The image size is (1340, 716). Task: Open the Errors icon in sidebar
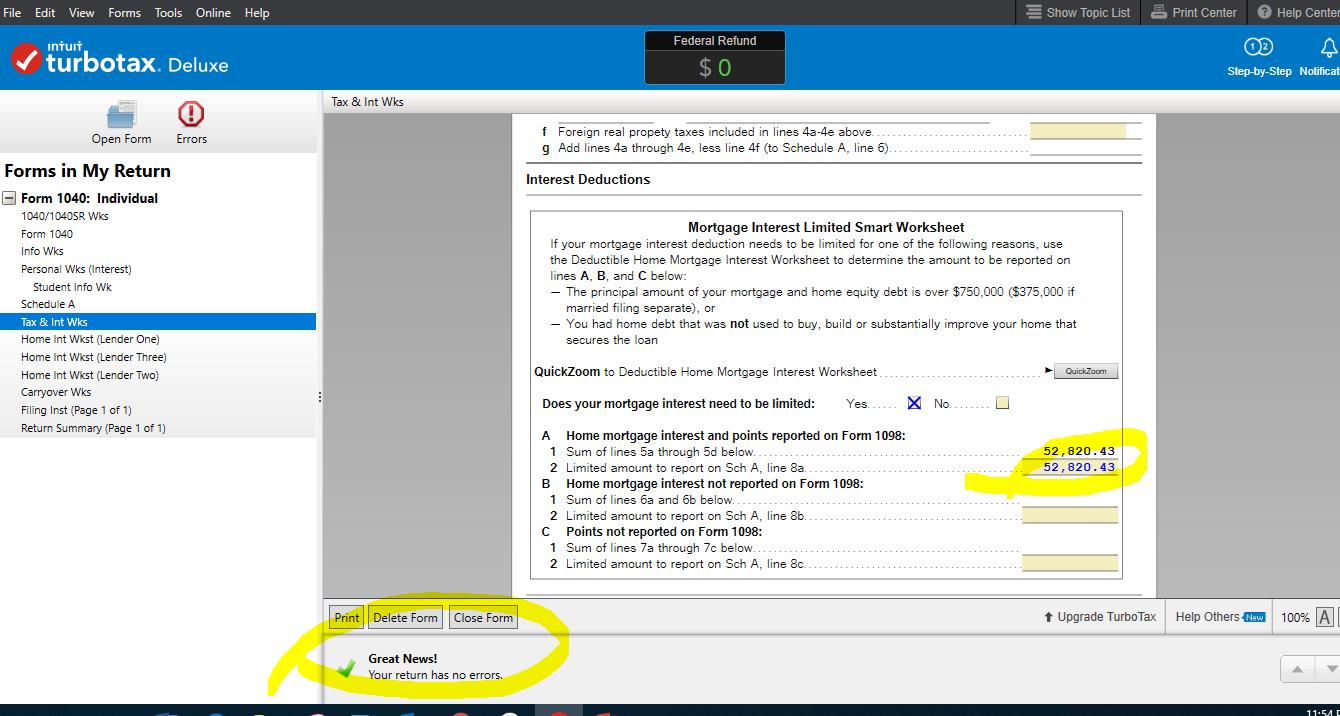point(191,114)
